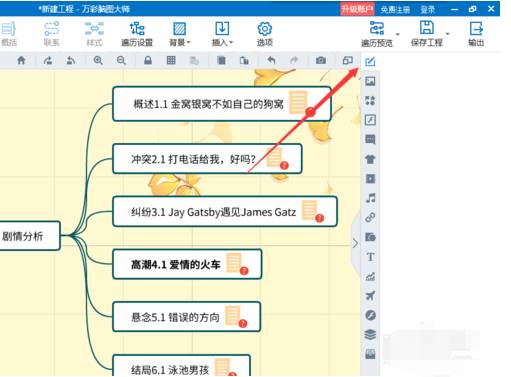Expand the arrow beside 遍历预览
The image size is (511, 377).
click(398, 34)
